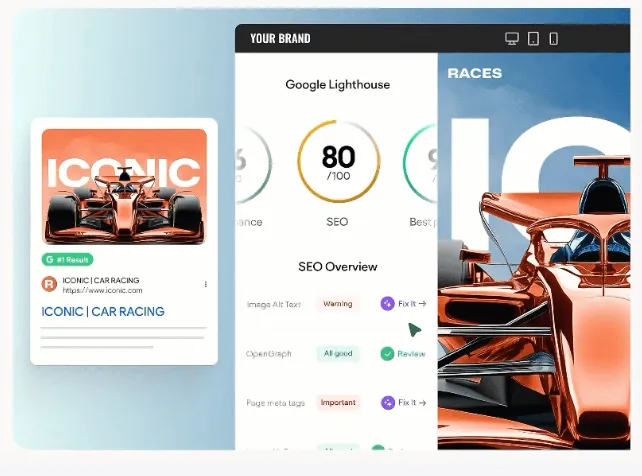Click the SEO Overview heading

click(338, 267)
